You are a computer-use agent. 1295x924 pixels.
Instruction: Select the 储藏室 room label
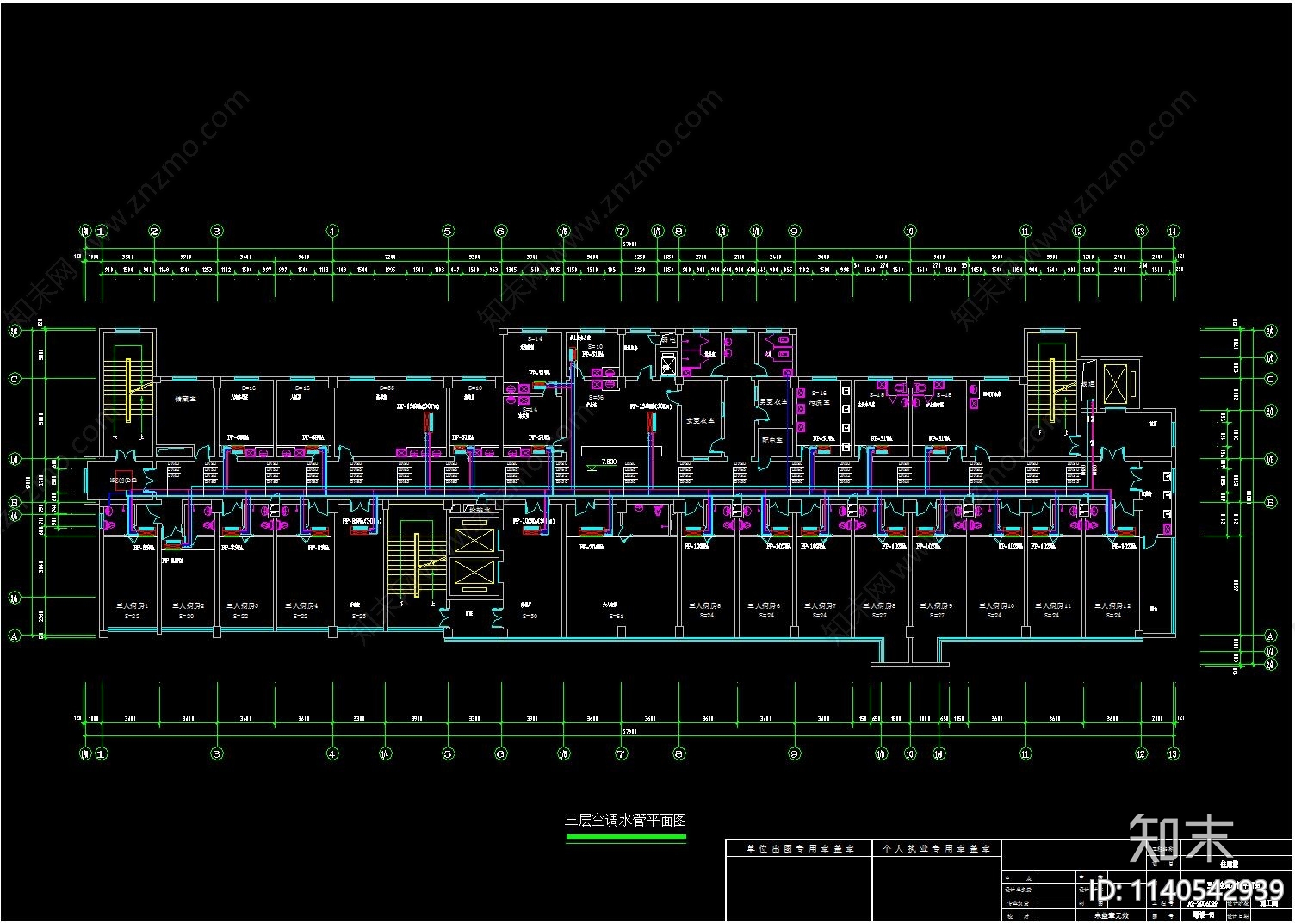click(x=186, y=400)
